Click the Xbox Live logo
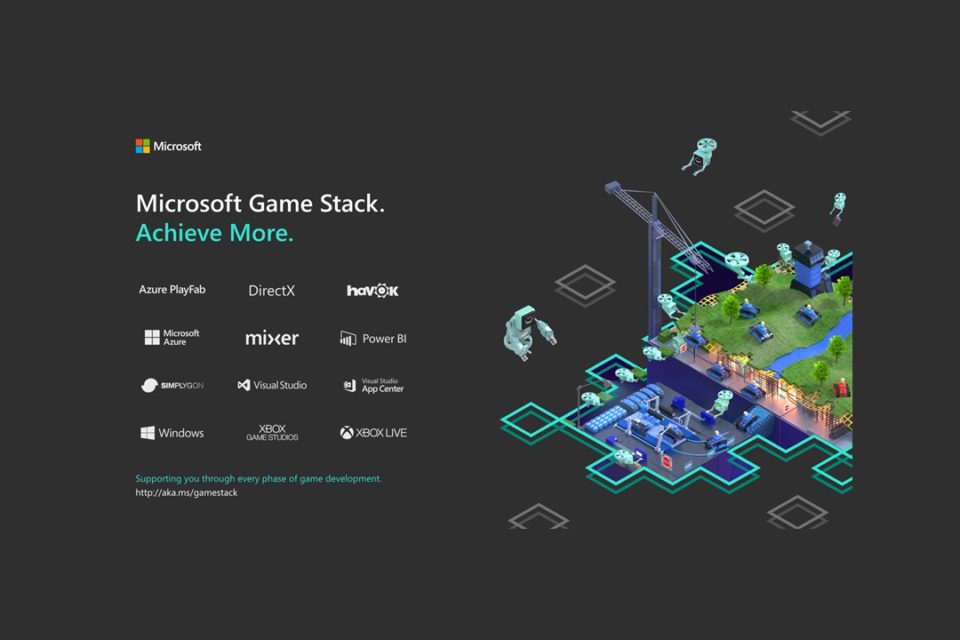 click(x=373, y=433)
